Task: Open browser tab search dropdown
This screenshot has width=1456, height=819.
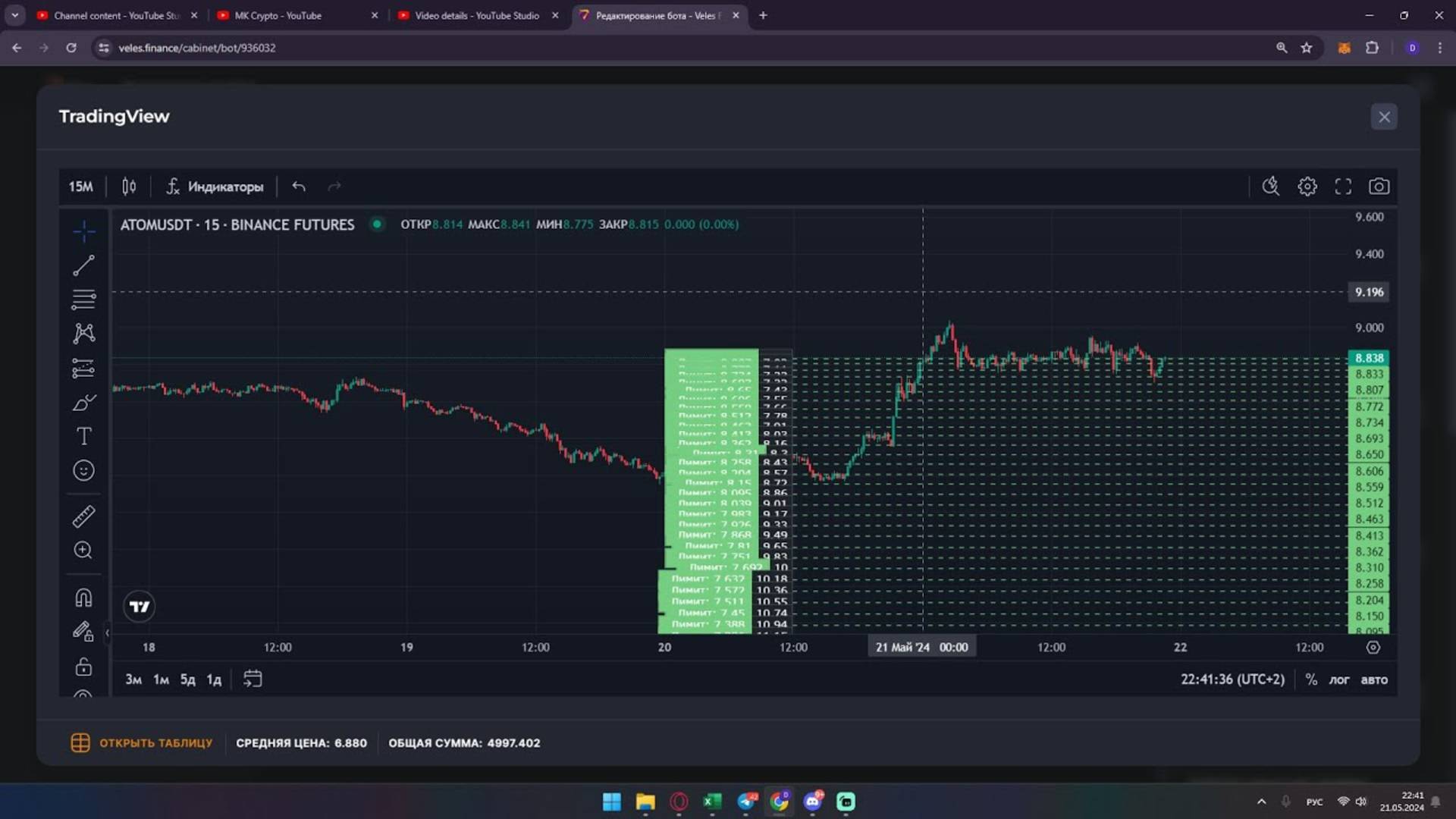Action: pyautogui.click(x=14, y=15)
